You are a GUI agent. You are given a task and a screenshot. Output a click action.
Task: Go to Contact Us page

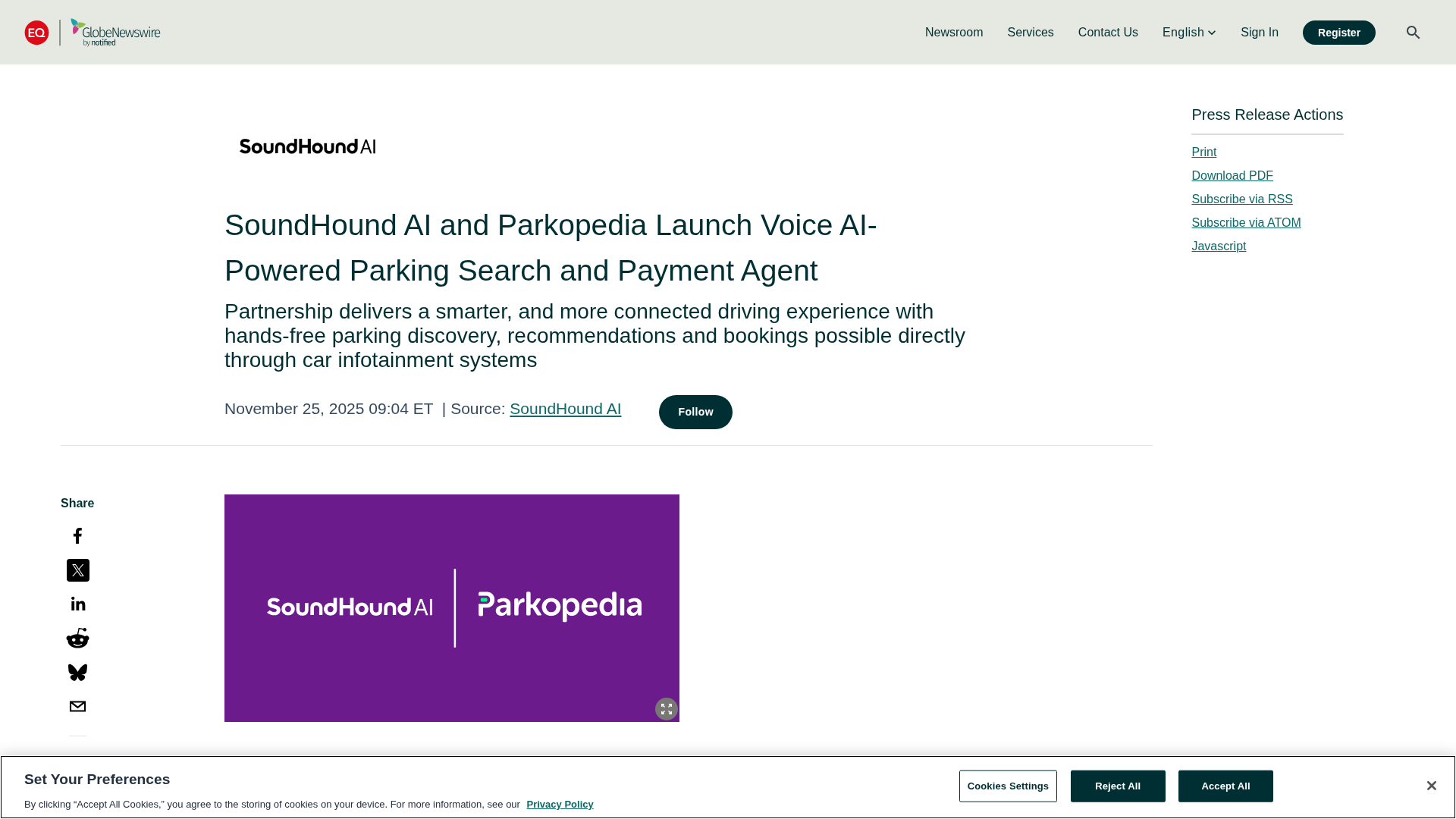point(1107,33)
